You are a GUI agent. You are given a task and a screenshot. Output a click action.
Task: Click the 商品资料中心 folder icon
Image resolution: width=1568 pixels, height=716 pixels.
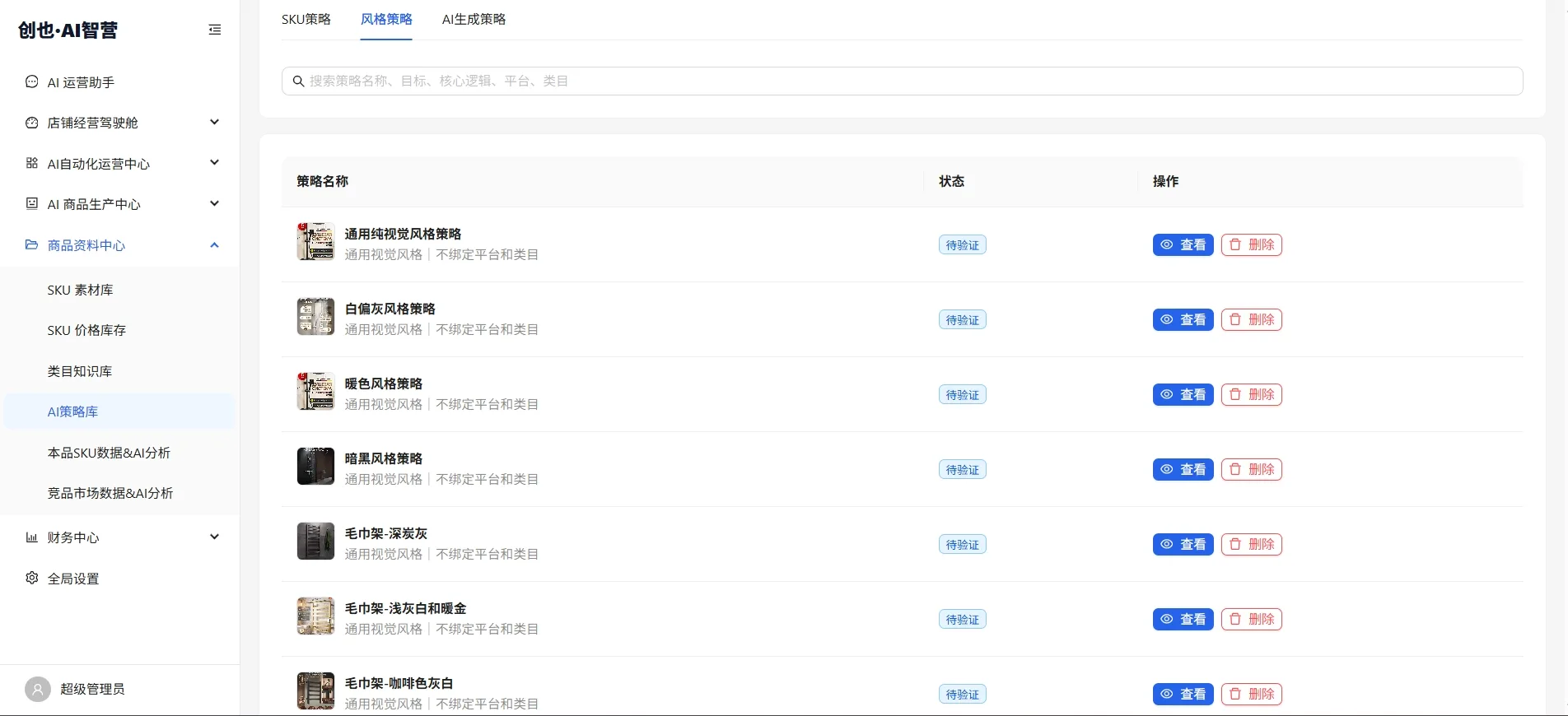32,244
